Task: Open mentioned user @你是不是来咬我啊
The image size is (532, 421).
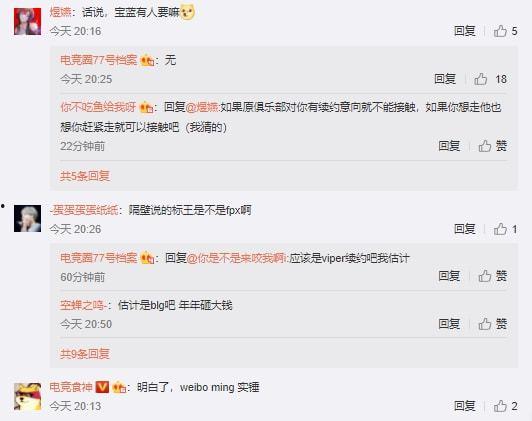Action: point(237,259)
